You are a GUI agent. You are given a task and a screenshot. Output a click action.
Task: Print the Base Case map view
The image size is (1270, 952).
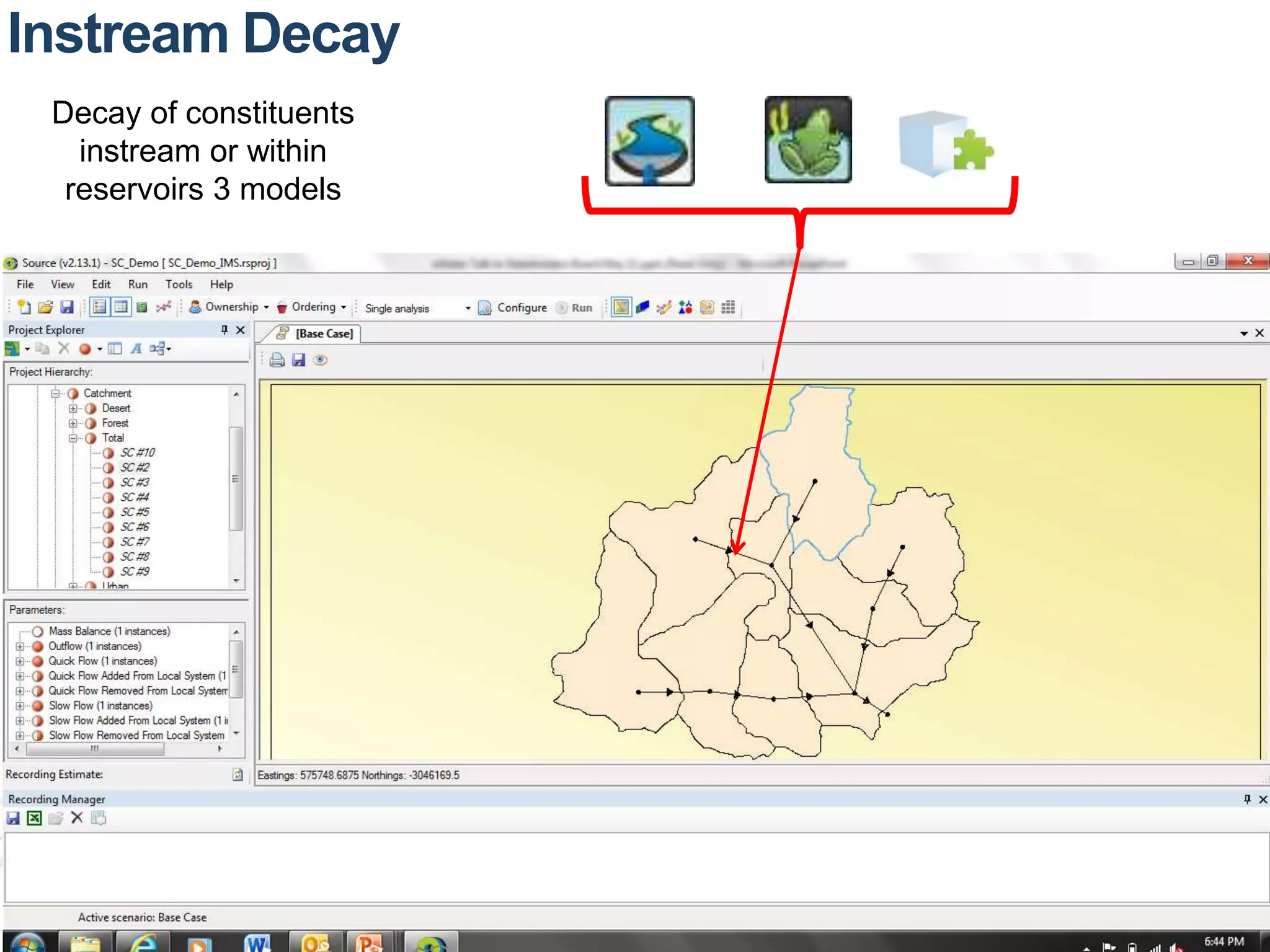pyautogui.click(x=277, y=360)
